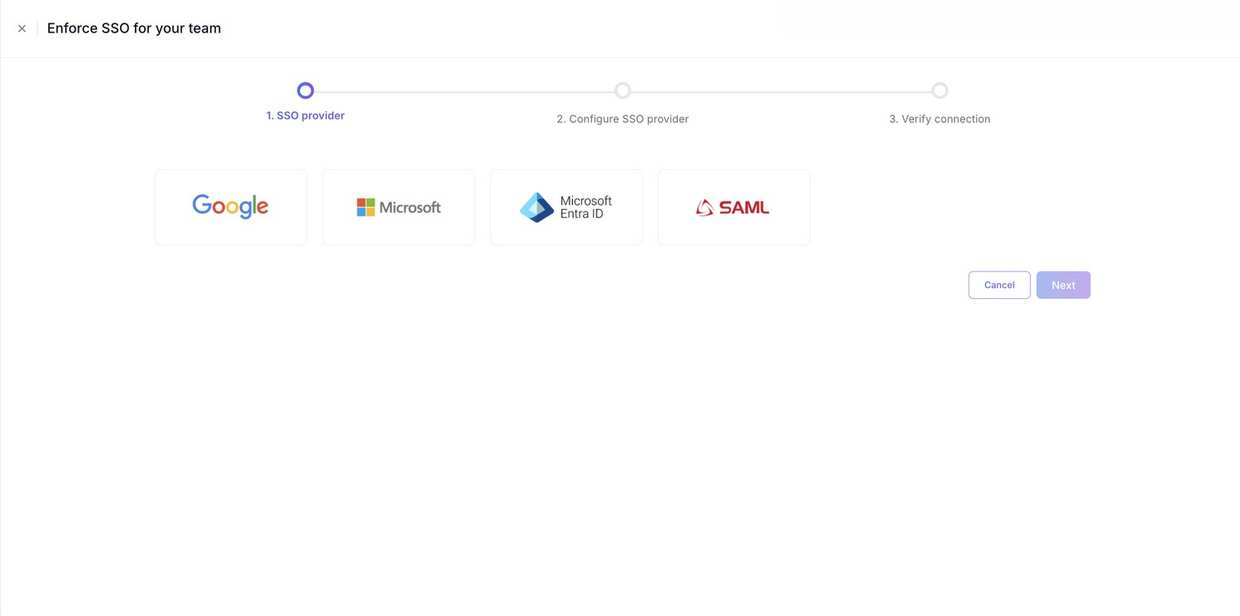Go to step 1 SSO provider circle
Viewport: 1240px width, 616px height.
(306, 91)
